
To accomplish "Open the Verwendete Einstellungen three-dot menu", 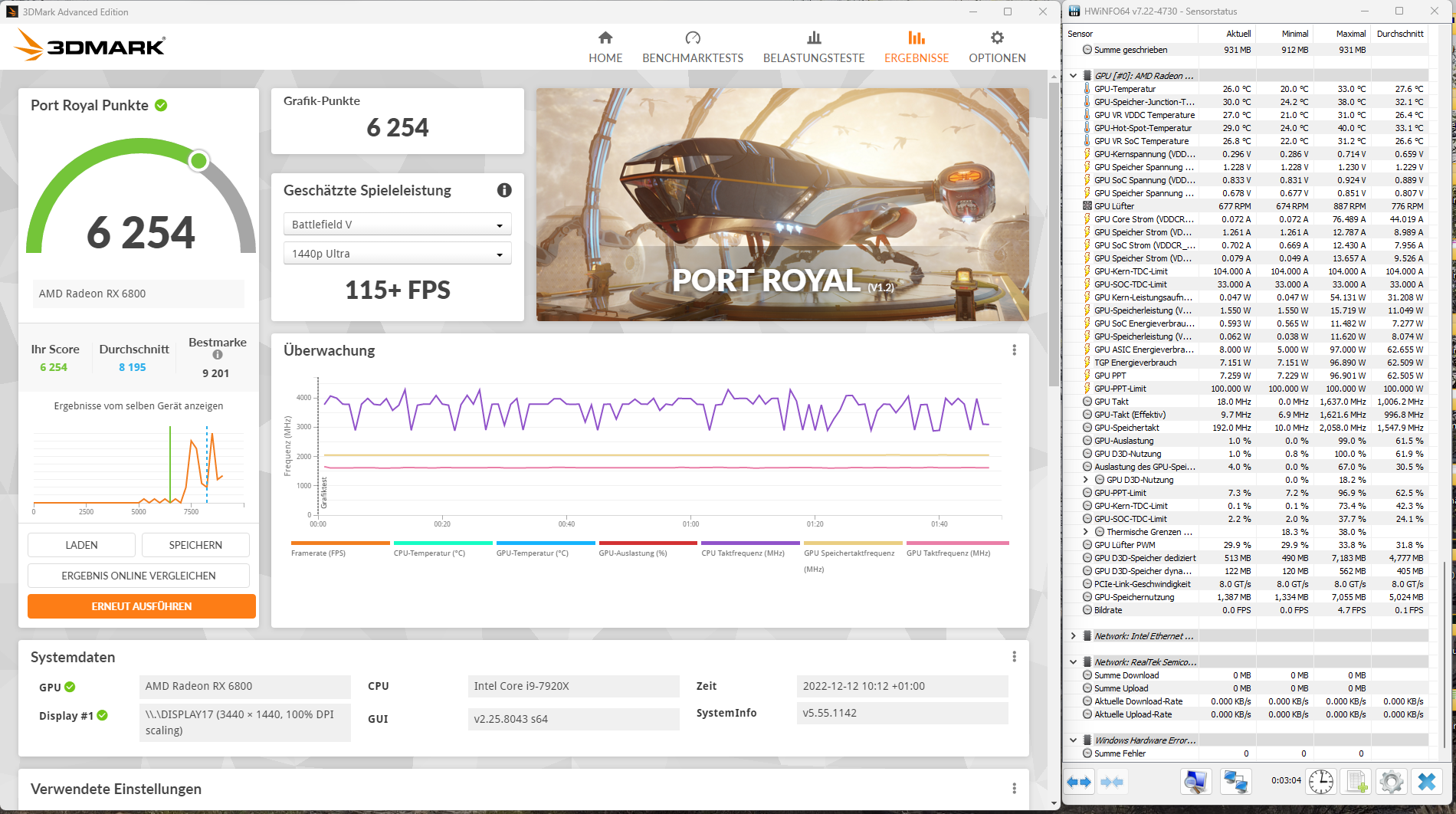I will 1014,789.
